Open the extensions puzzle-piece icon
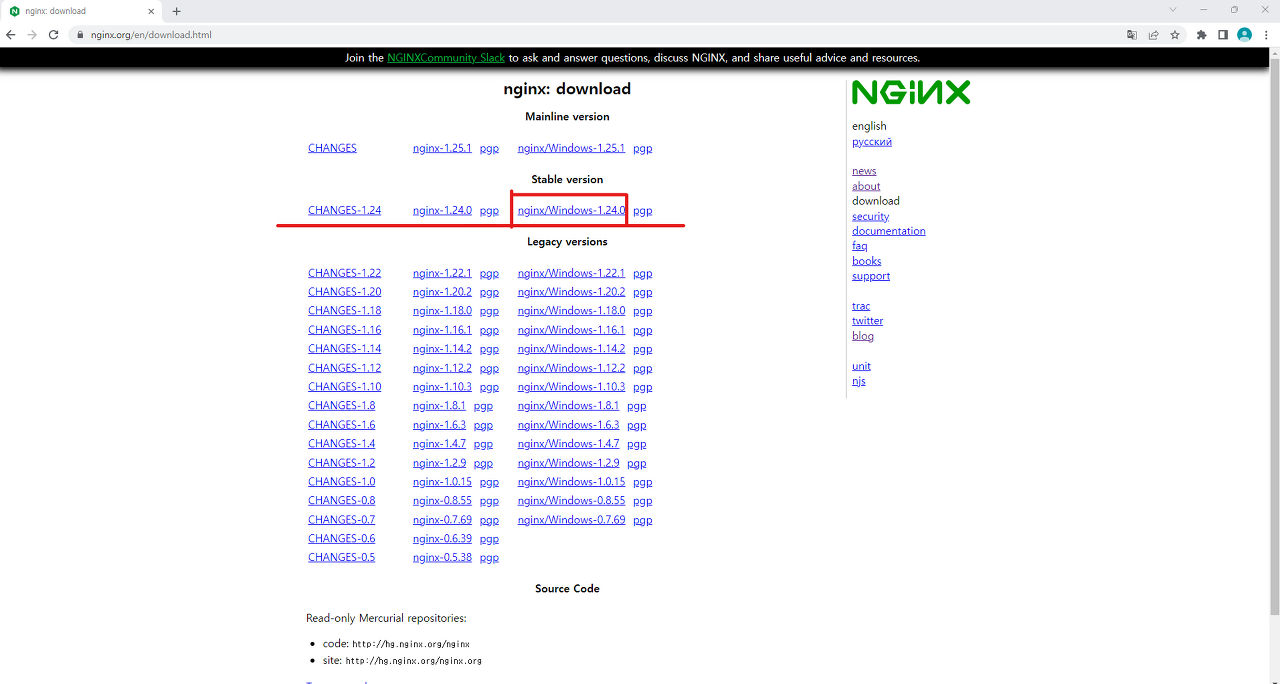The height and width of the screenshot is (684, 1280). coord(1199,33)
